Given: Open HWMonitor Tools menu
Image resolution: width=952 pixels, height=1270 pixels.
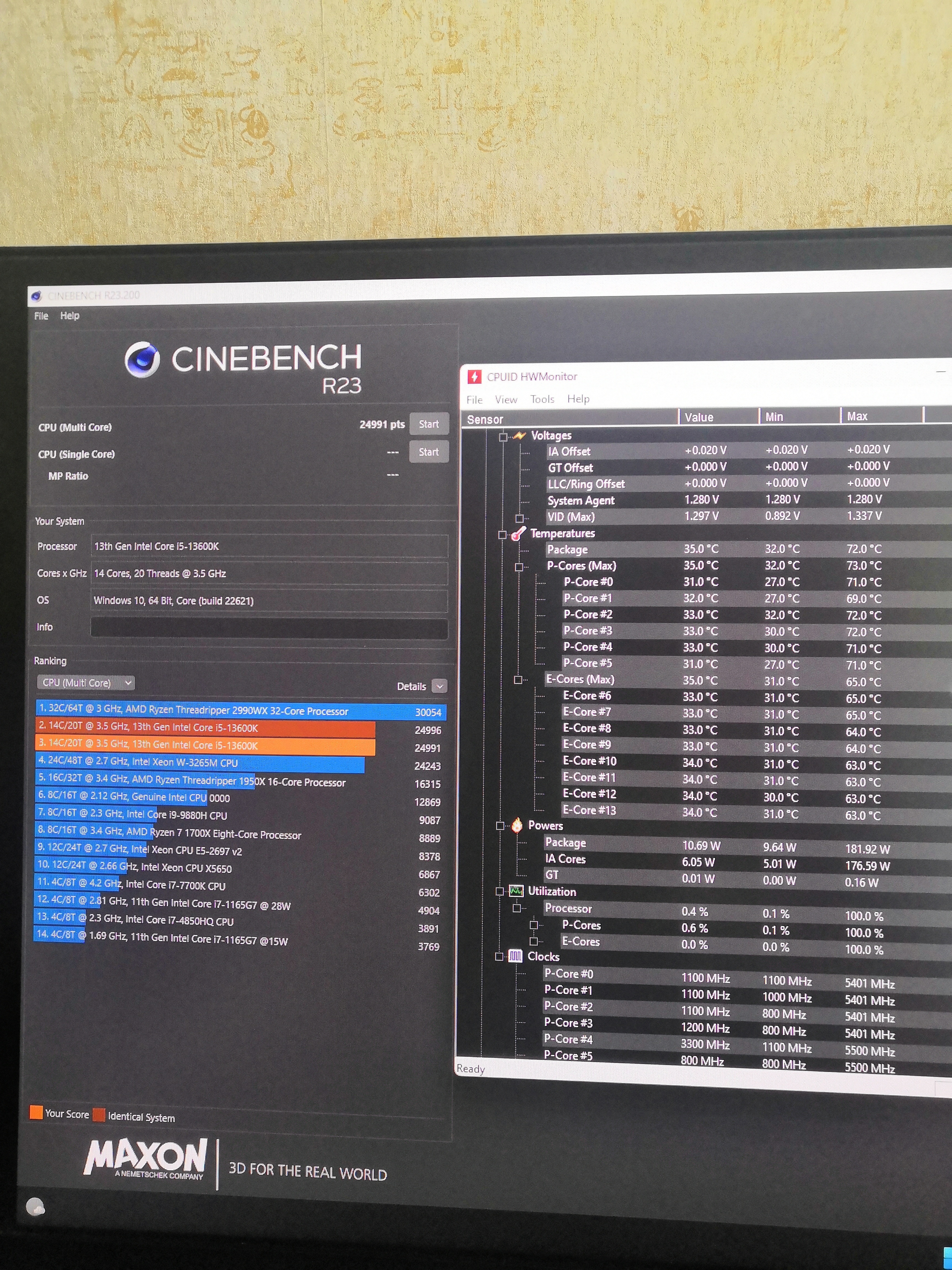Looking at the screenshot, I should pyautogui.click(x=542, y=399).
